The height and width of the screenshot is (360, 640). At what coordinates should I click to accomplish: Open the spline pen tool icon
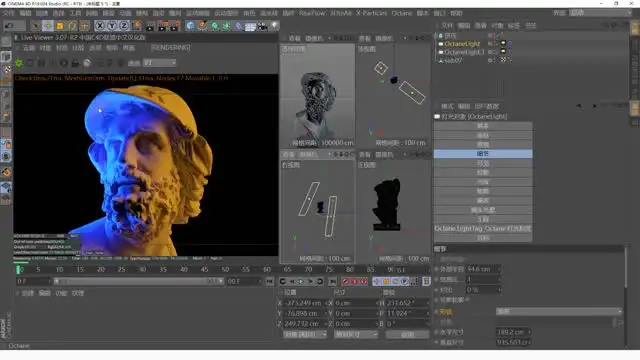pos(202,26)
